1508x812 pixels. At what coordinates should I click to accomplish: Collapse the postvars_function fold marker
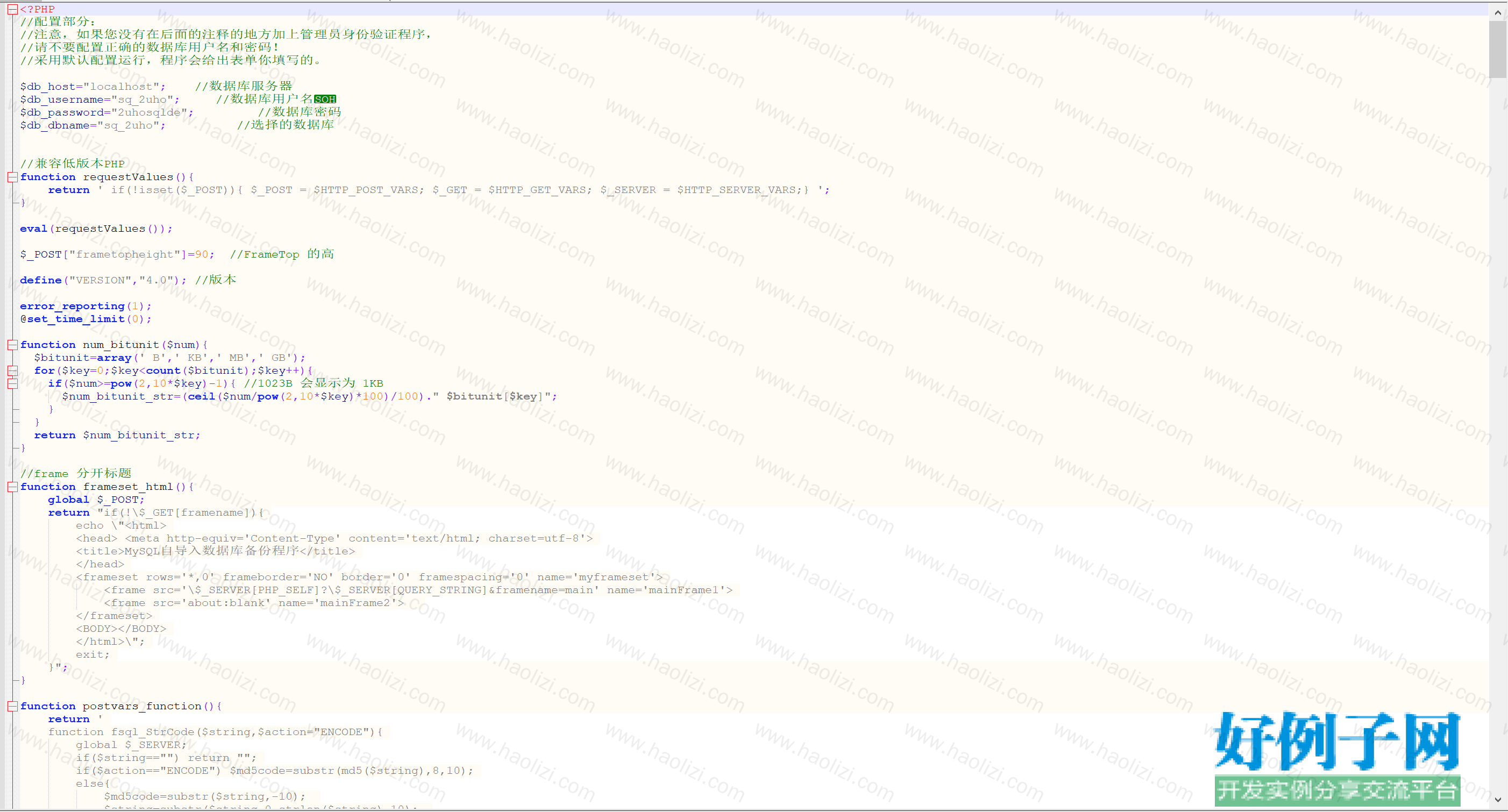pyautogui.click(x=12, y=706)
